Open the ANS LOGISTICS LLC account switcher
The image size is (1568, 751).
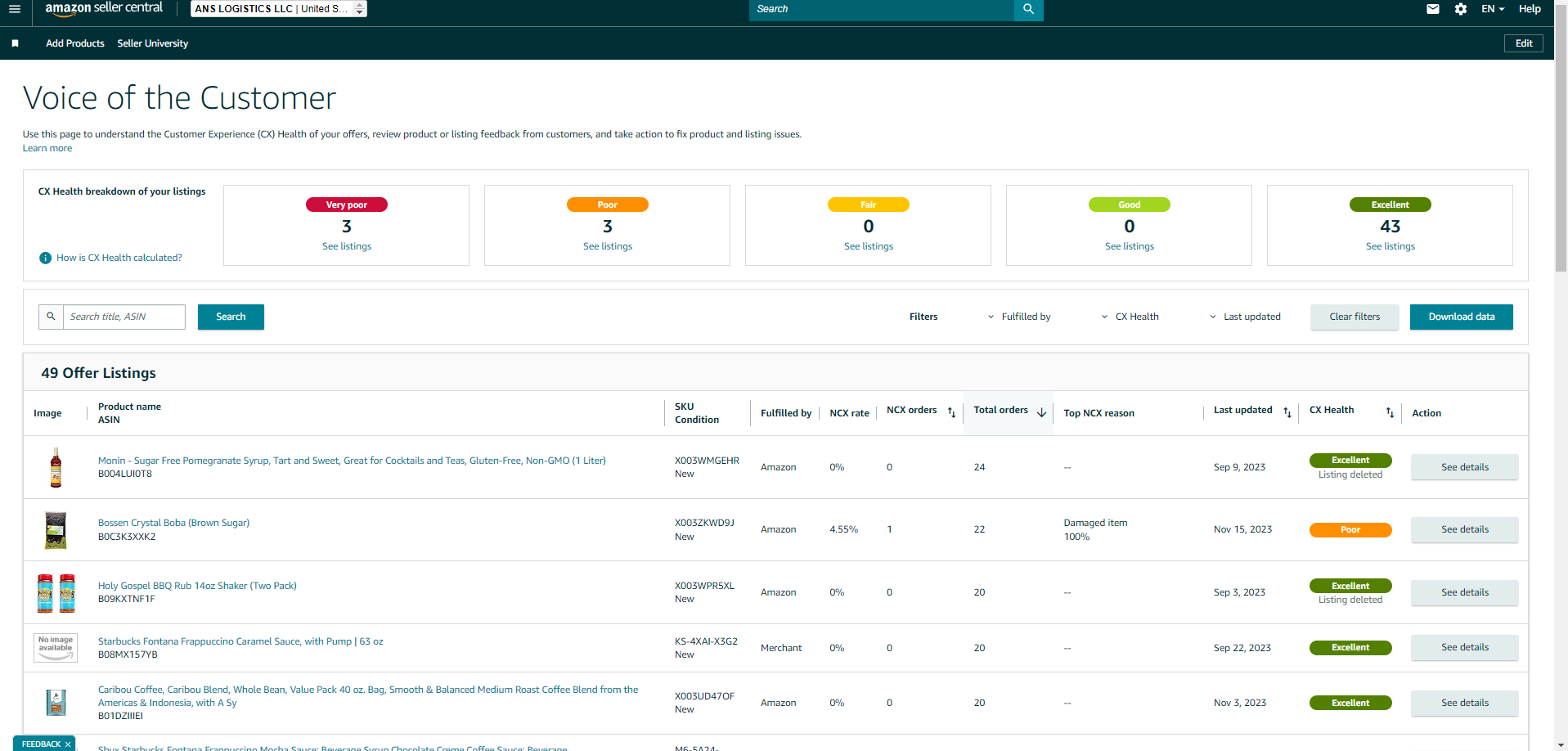tap(279, 9)
